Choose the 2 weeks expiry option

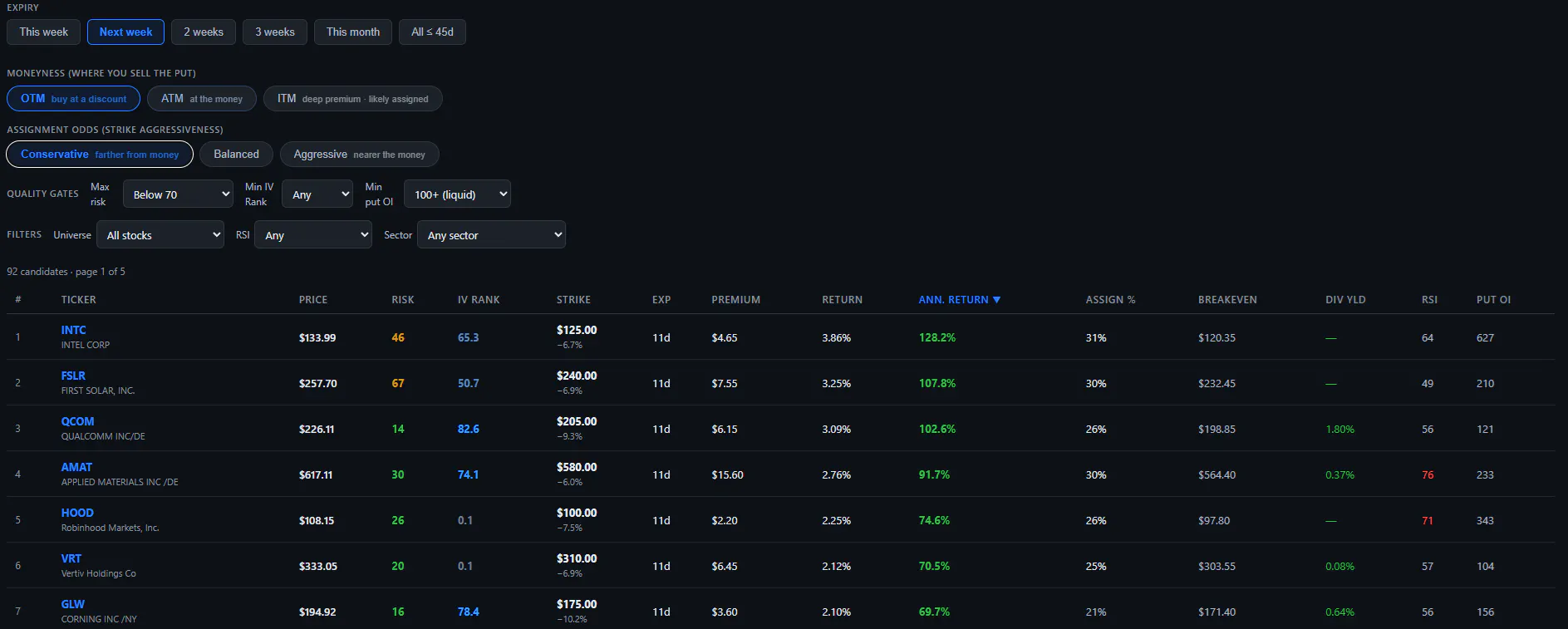[204, 32]
